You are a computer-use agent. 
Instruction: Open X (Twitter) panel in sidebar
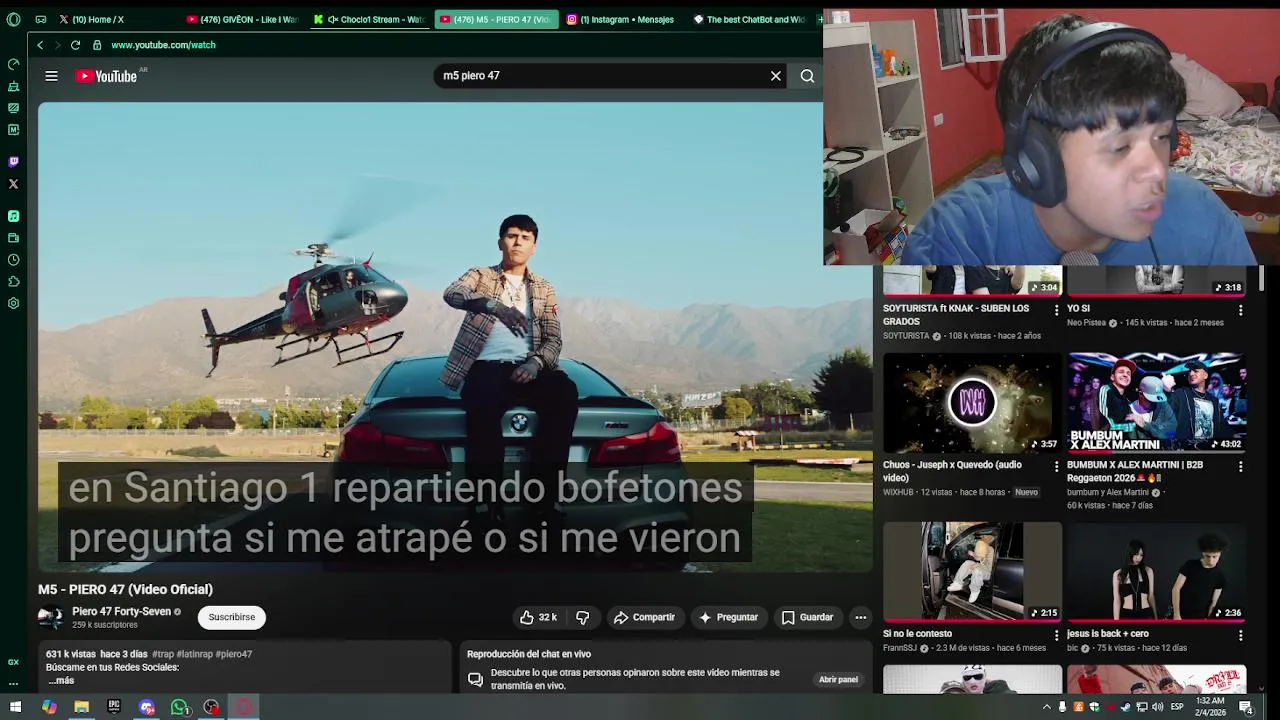(13, 184)
